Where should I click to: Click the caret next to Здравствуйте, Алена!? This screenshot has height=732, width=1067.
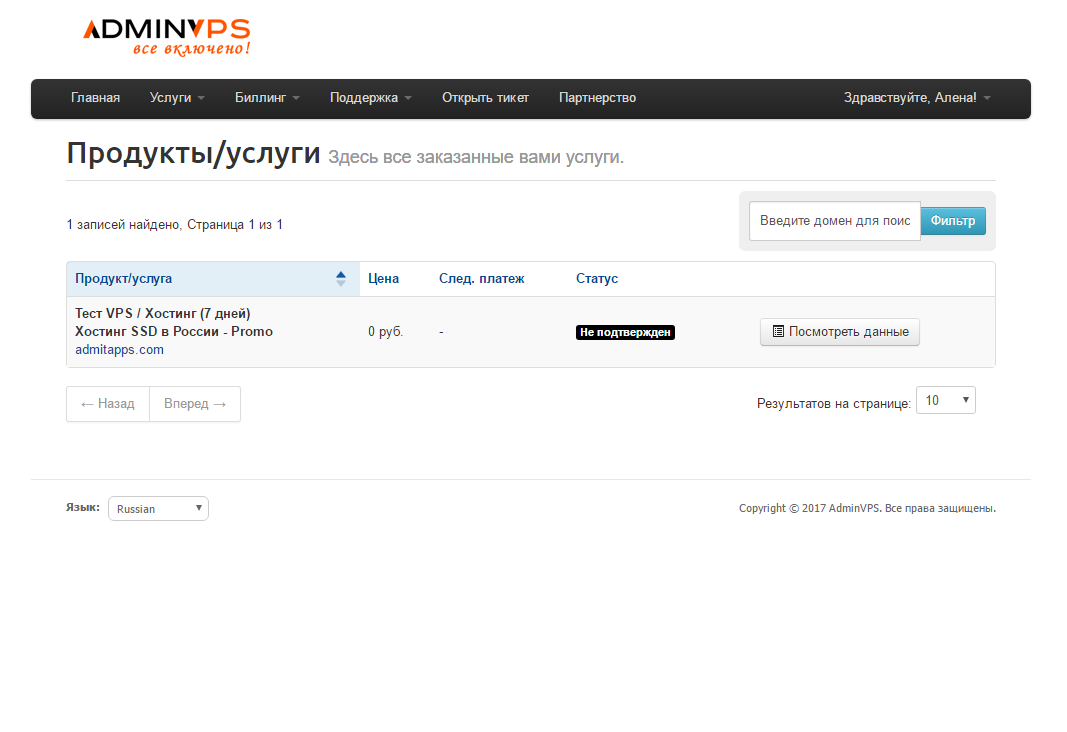(987, 98)
